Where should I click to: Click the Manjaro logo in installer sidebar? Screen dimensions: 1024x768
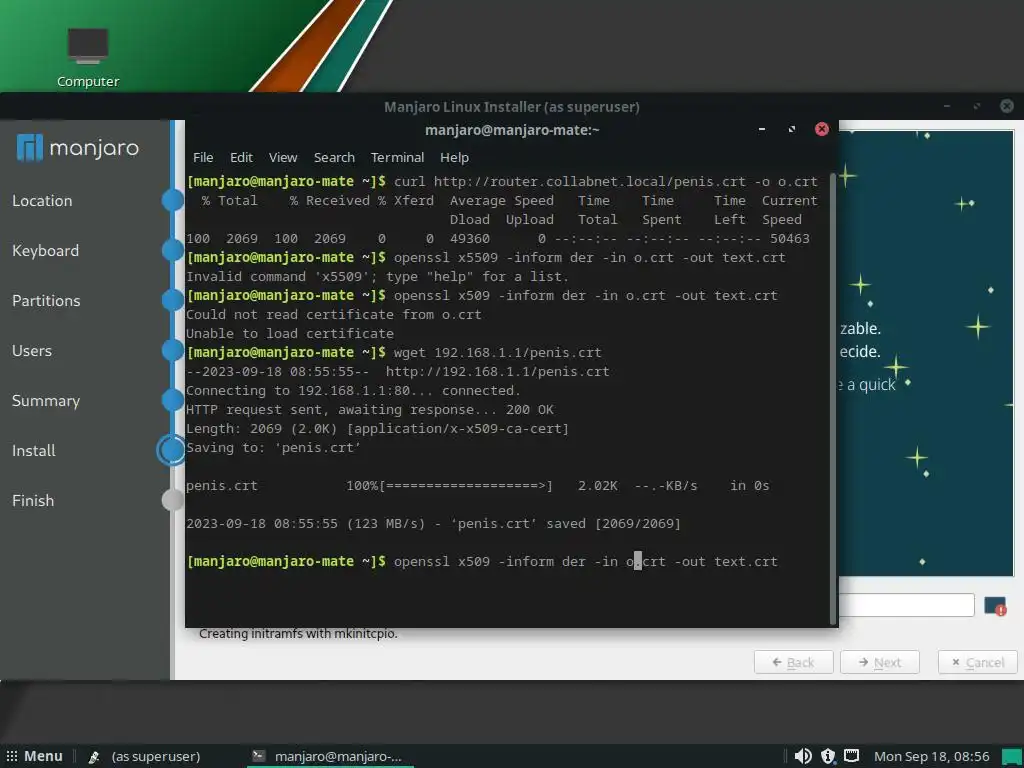click(x=78, y=148)
